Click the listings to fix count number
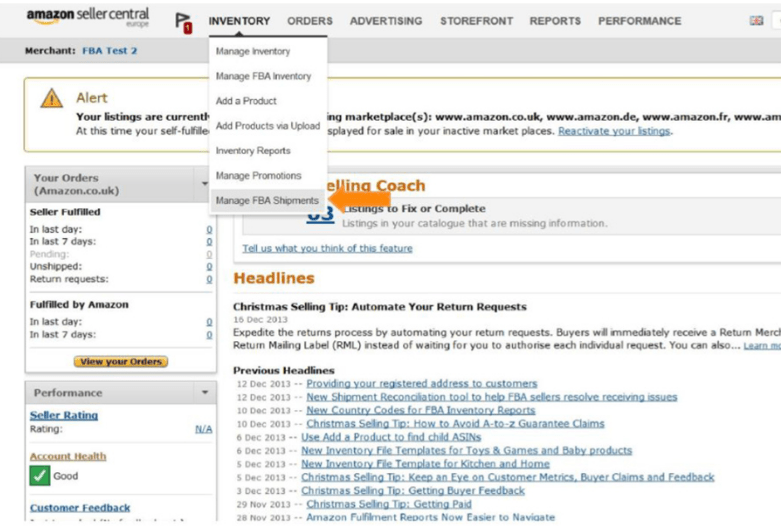Viewport: 782px width, 526px height. (320, 214)
